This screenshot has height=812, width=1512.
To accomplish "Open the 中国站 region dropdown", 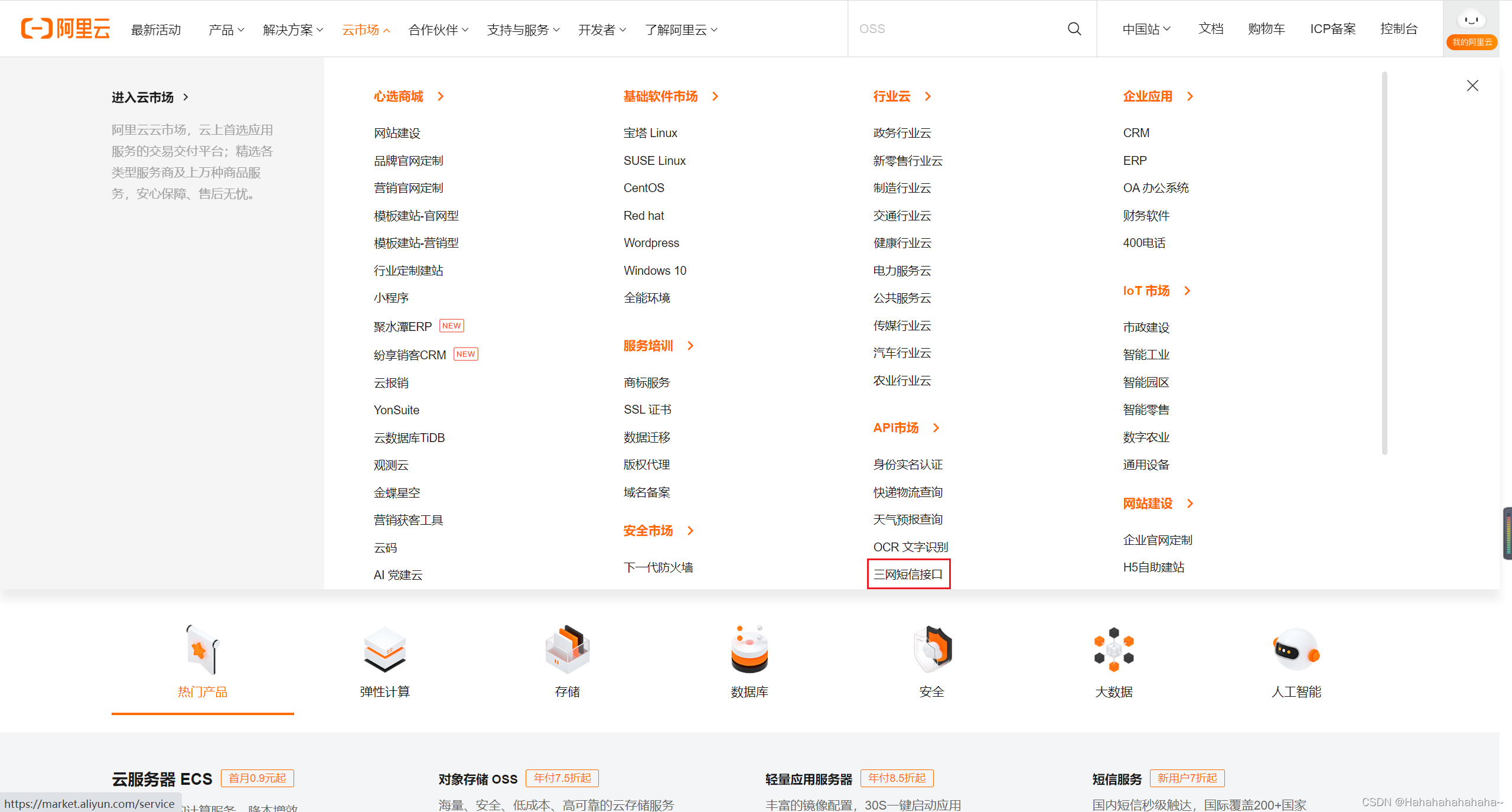I will (x=1146, y=29).
